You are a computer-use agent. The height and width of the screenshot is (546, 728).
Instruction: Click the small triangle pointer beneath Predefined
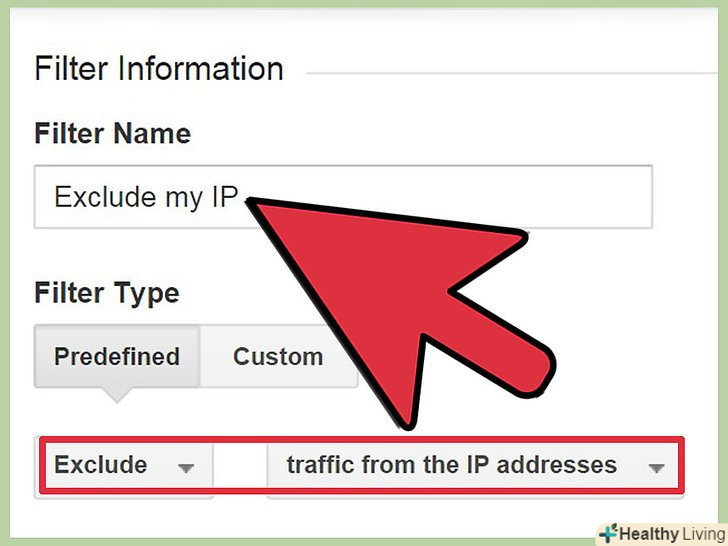point(117,394)
